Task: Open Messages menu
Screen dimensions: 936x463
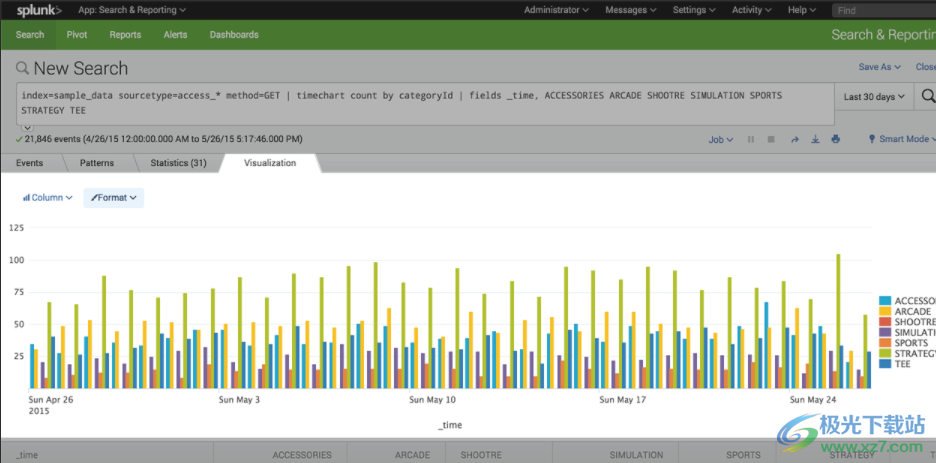Action: [x=630, y=10]
